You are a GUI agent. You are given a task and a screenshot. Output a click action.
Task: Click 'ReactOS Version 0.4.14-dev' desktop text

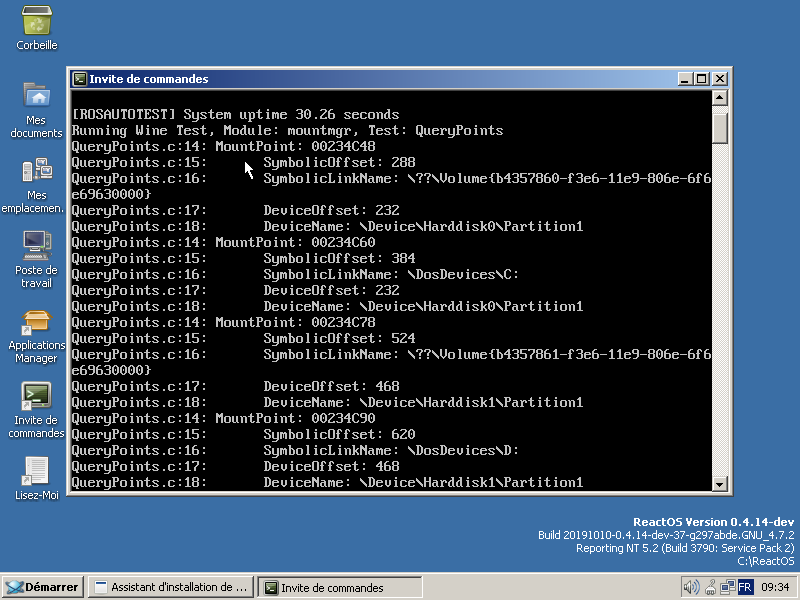point(714,522)
